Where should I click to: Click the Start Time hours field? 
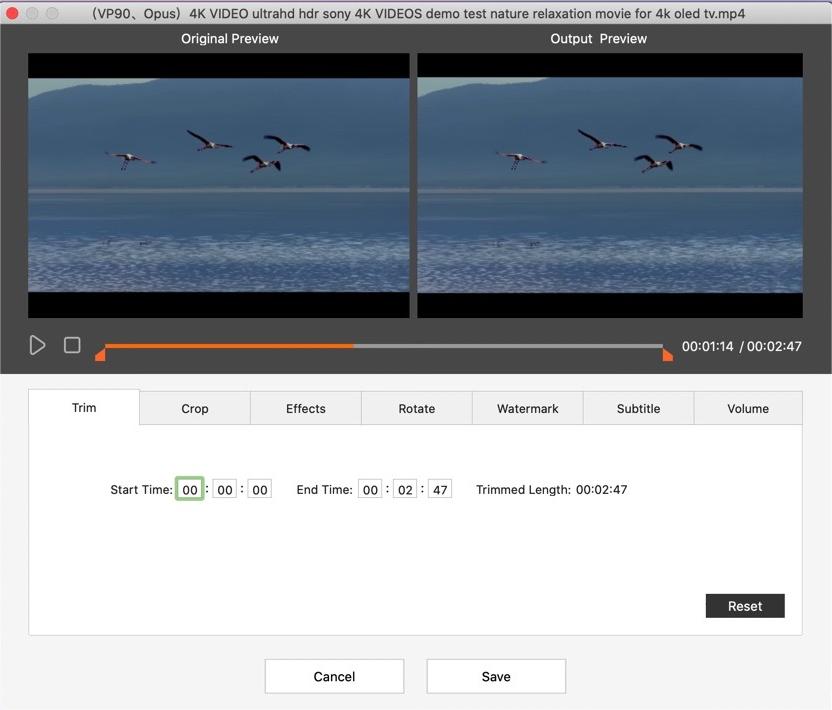click(x=190, y=489)
